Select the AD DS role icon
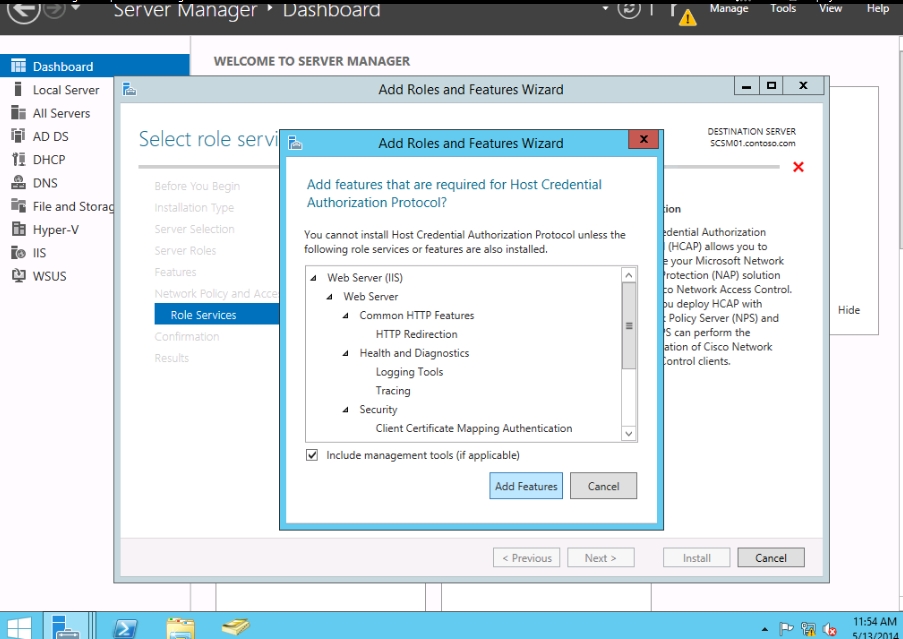The width and height of the screenshot is (903, 639). pyautogui.click(x=18, y=136)
